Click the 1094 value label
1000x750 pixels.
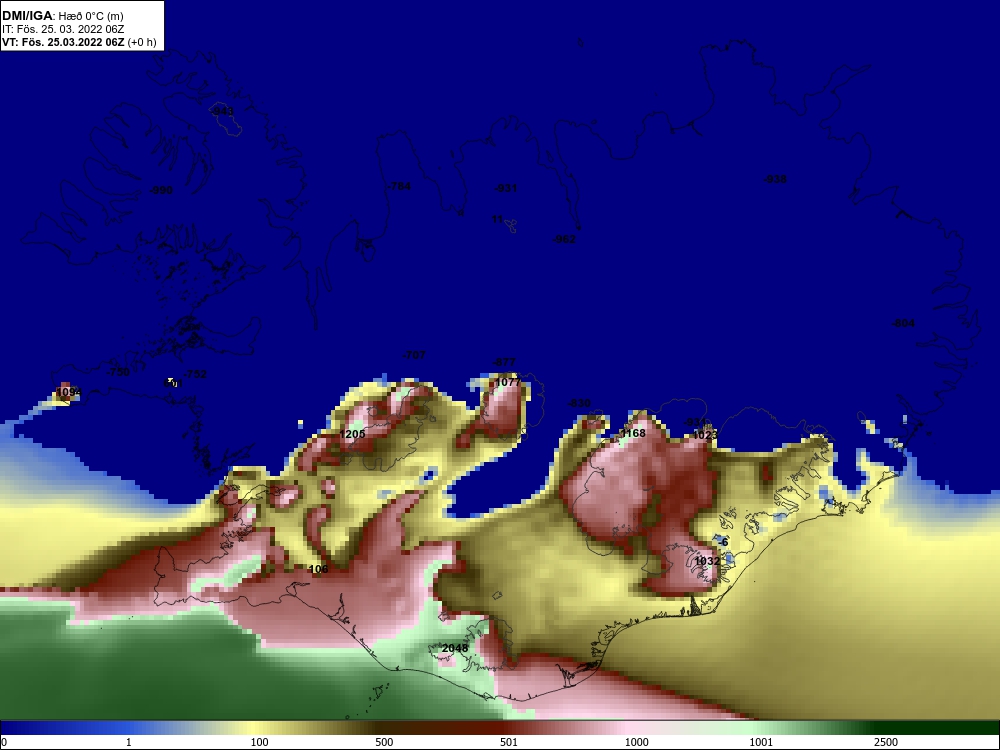click(x=69, y=392)
